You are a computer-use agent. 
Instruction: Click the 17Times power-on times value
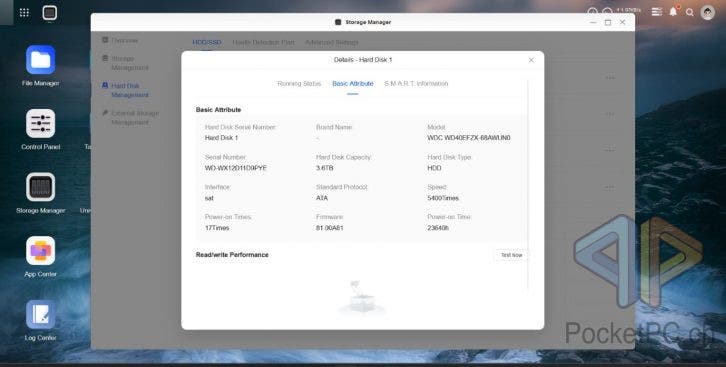217,228
